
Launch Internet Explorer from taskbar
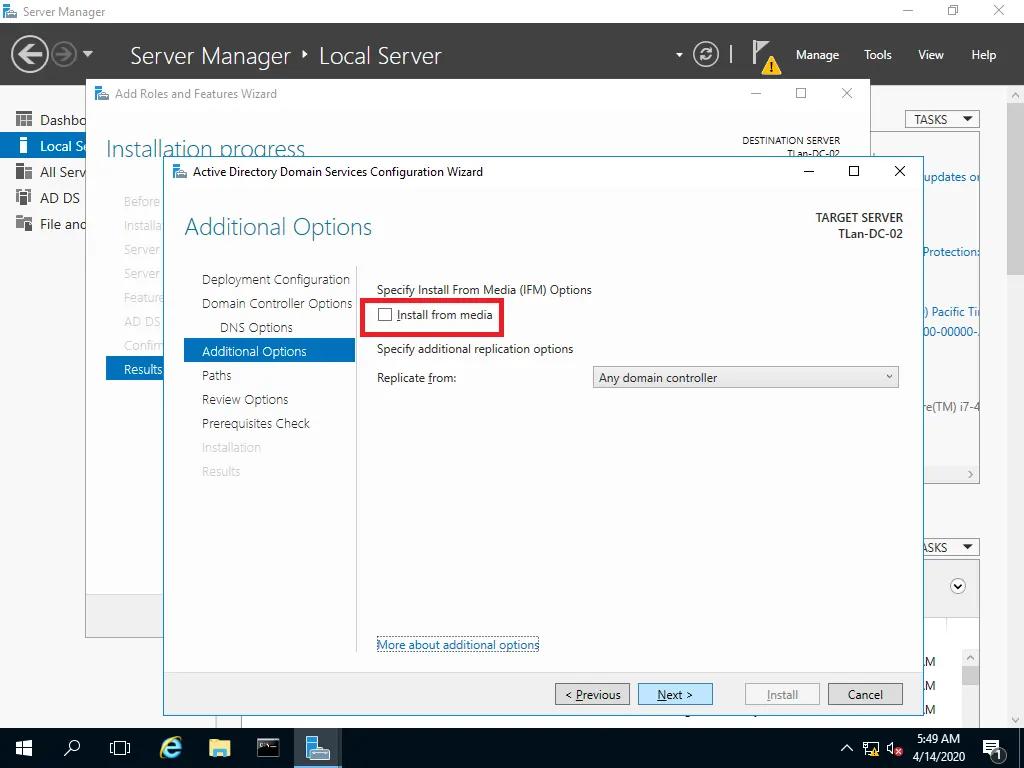tap(170, 748)
